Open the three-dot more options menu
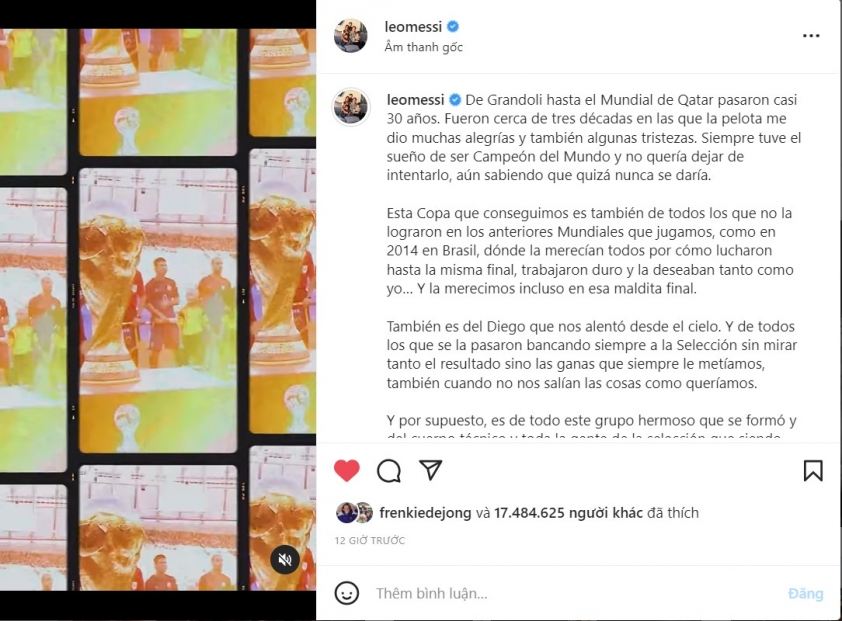This screenshot has height=621, width=842. 811,35
